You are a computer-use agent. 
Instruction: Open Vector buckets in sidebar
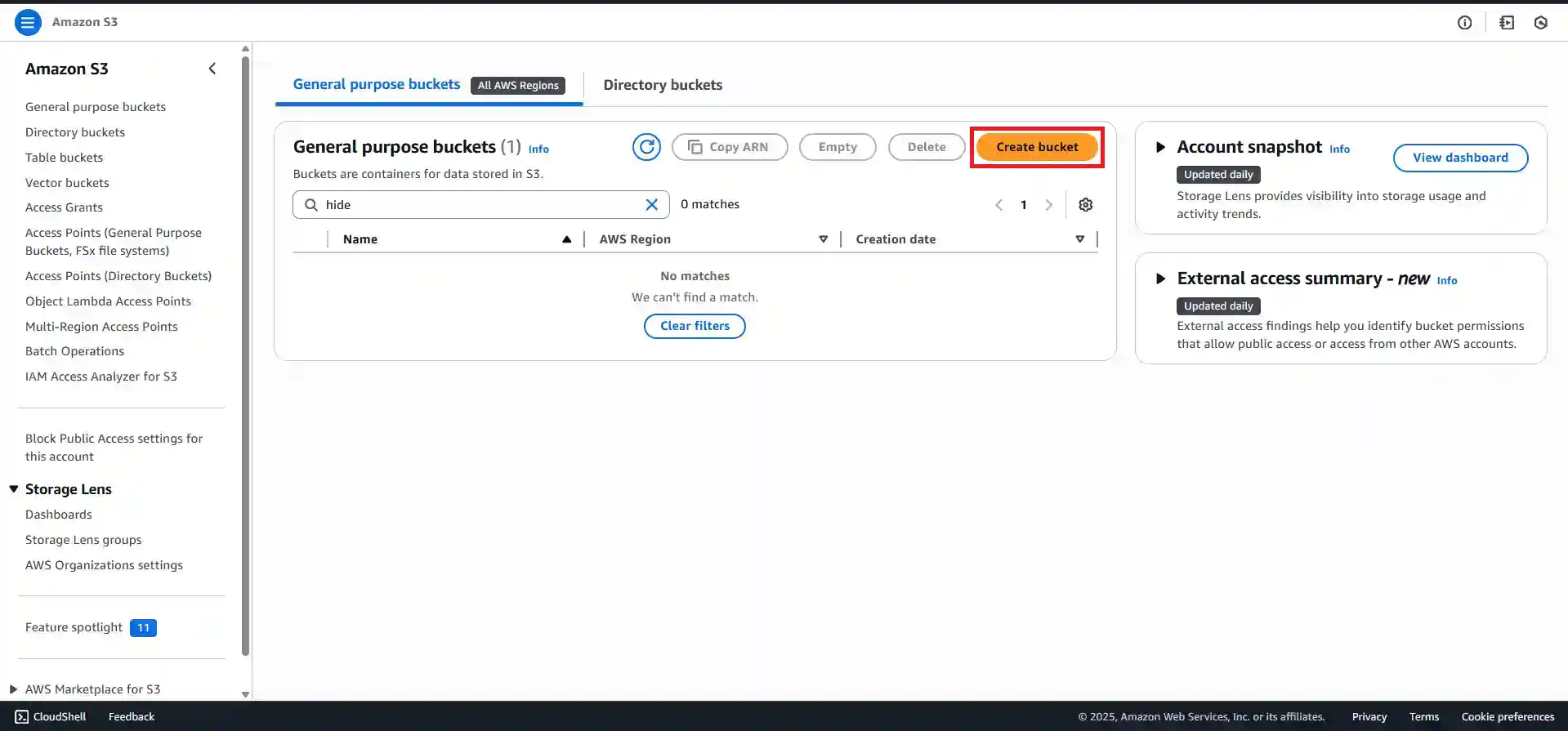click(x=67, y=183)
